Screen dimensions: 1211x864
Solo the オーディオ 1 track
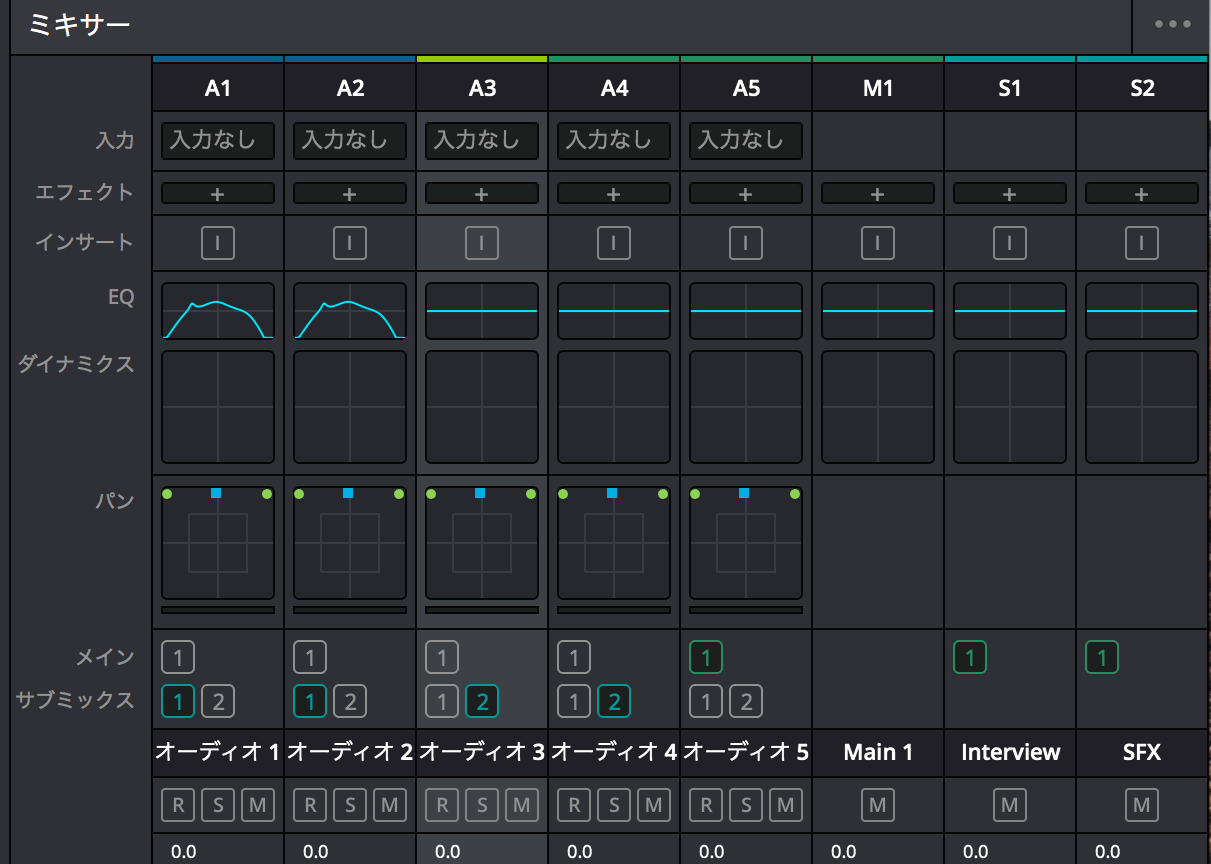pyautogui.click(x=217, y=804)
